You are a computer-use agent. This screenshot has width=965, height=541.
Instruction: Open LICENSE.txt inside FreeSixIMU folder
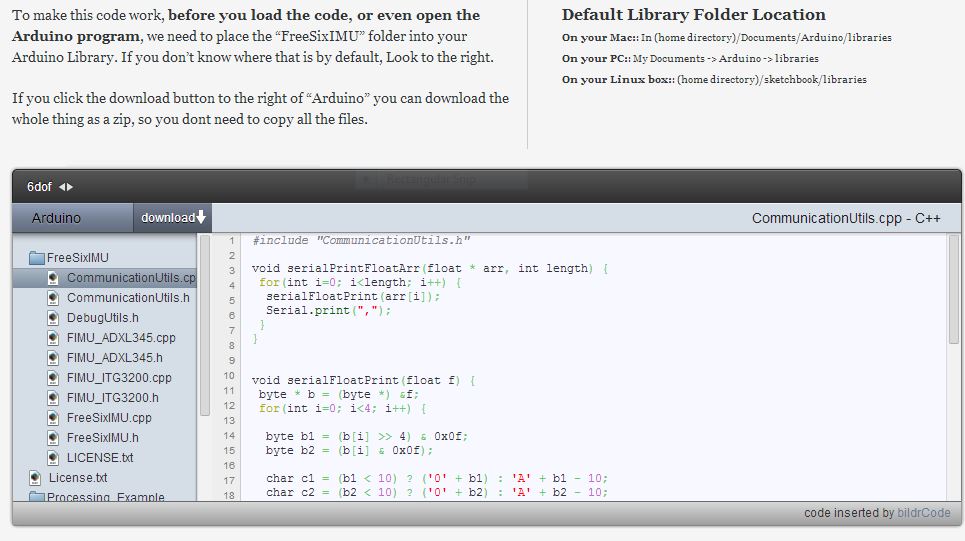[100, 458]
